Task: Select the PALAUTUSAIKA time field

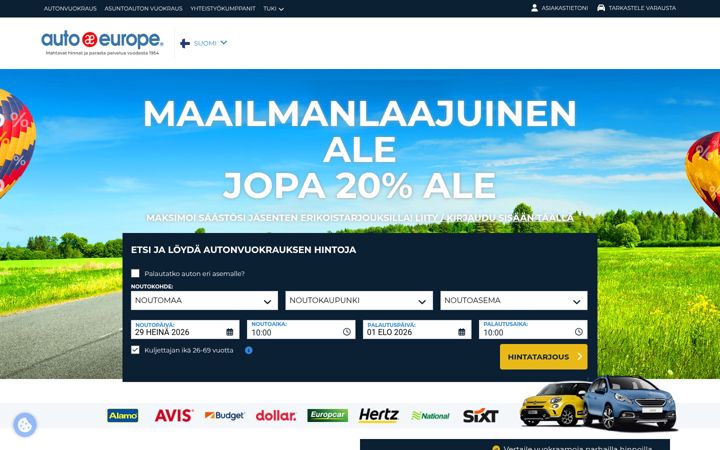Action: 533,330
